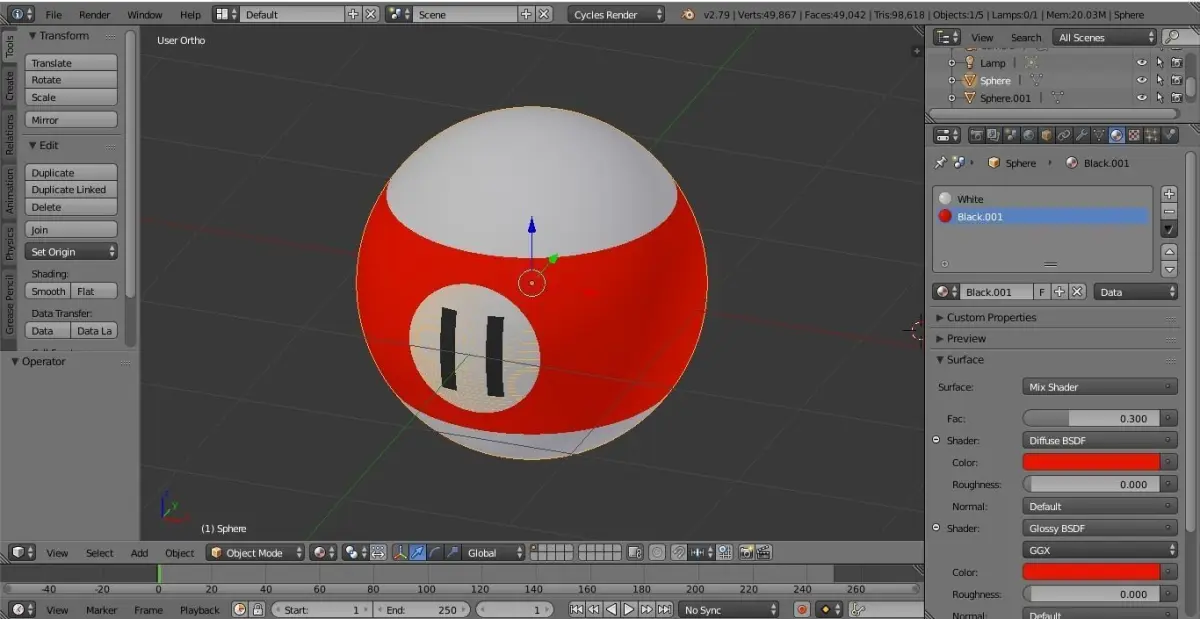Toggle visibility eye for Sphere
Screen dimensions: 1200x619
[x=1142, y=80]
